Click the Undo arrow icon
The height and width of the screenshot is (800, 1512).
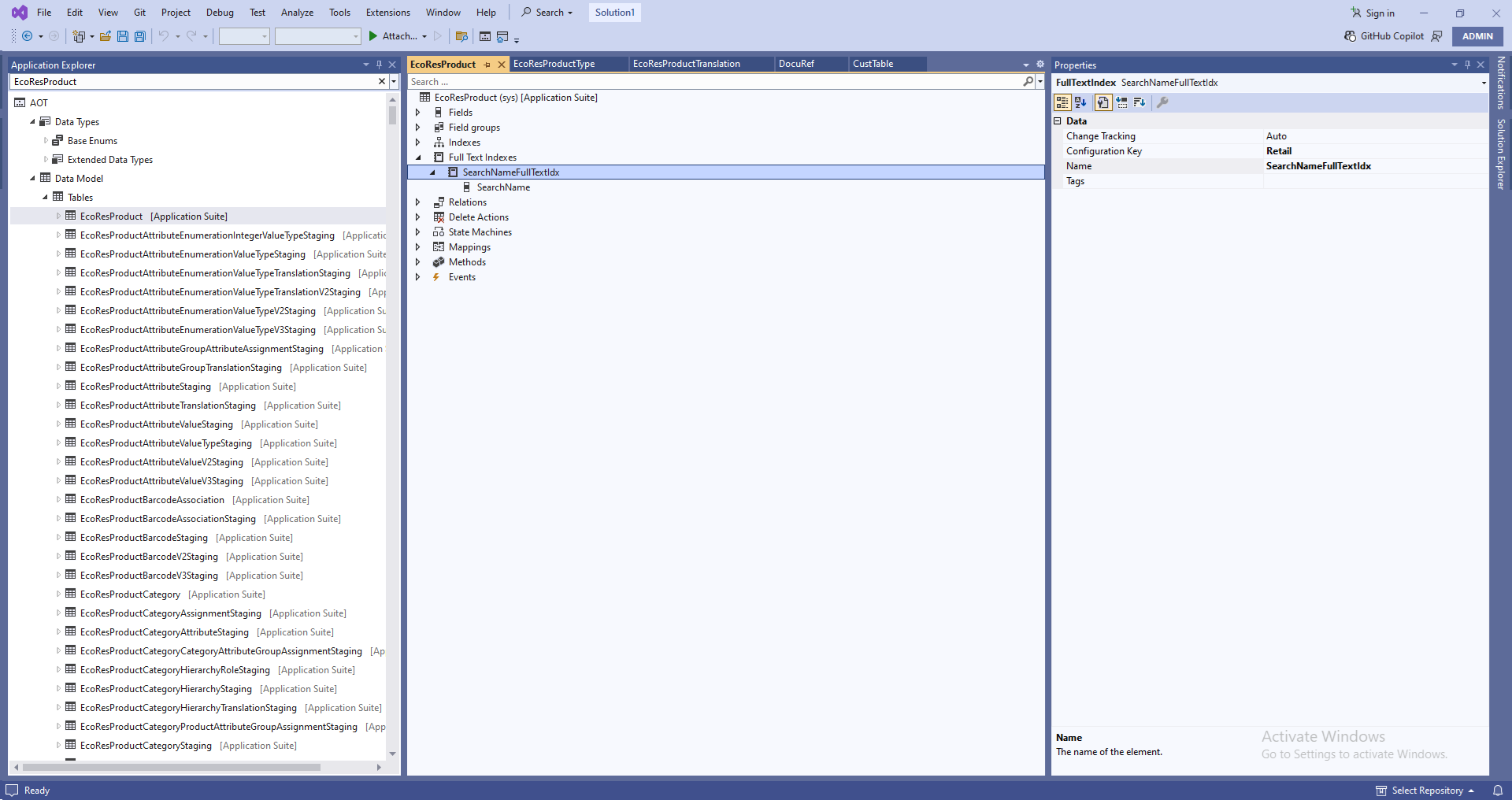click(164, 36)
